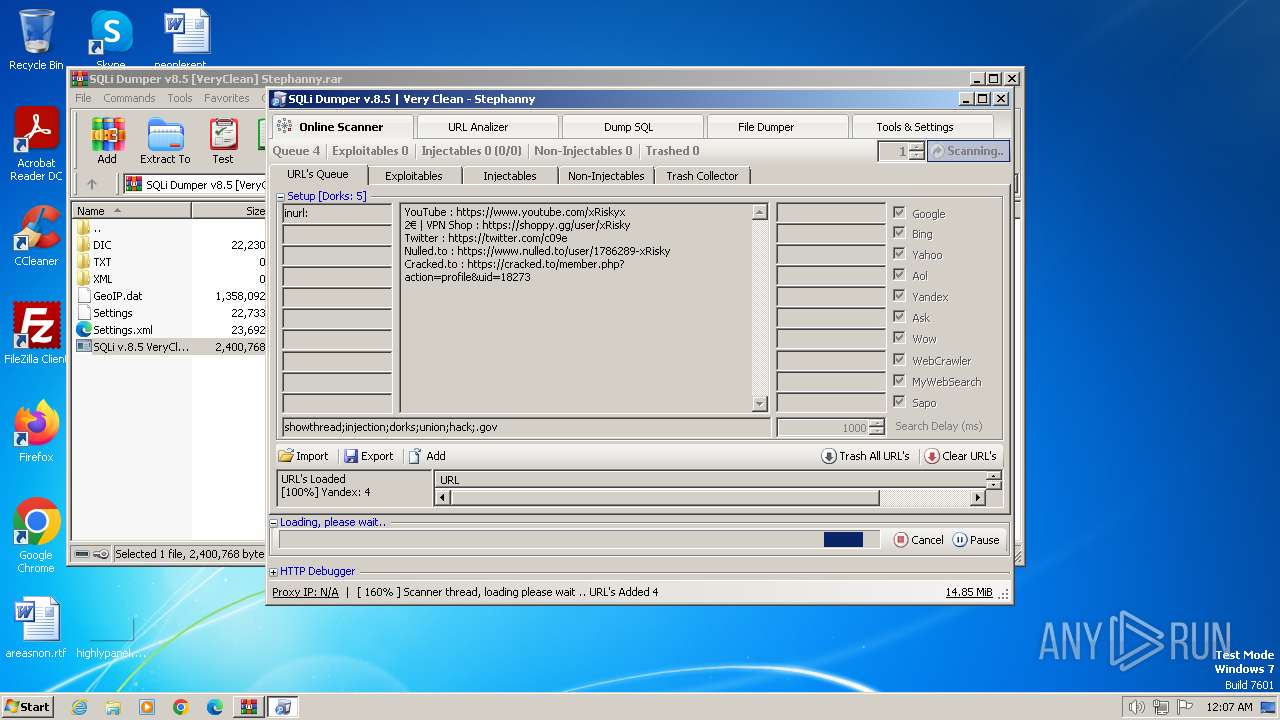Viewport: 1280px width, 720px height.
Task: Increase the thread count spinner
Action: (x=917, y=146)
